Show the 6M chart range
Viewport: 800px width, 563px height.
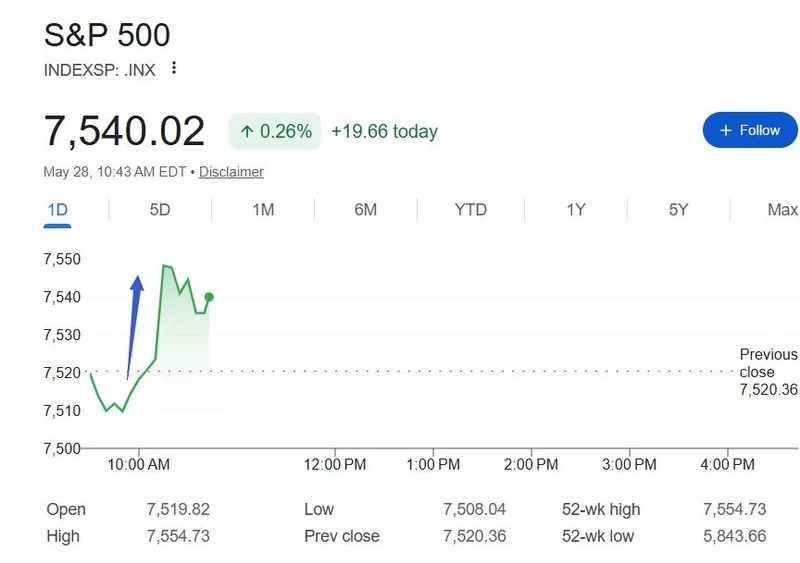pyautogui.click(x=366, y=210)
